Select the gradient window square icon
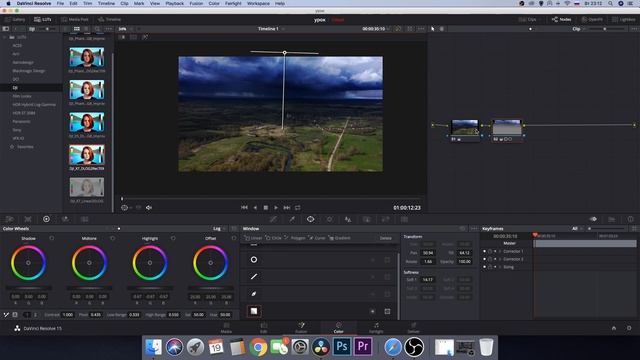The image size is (640, 360). (x=254, y=311)
